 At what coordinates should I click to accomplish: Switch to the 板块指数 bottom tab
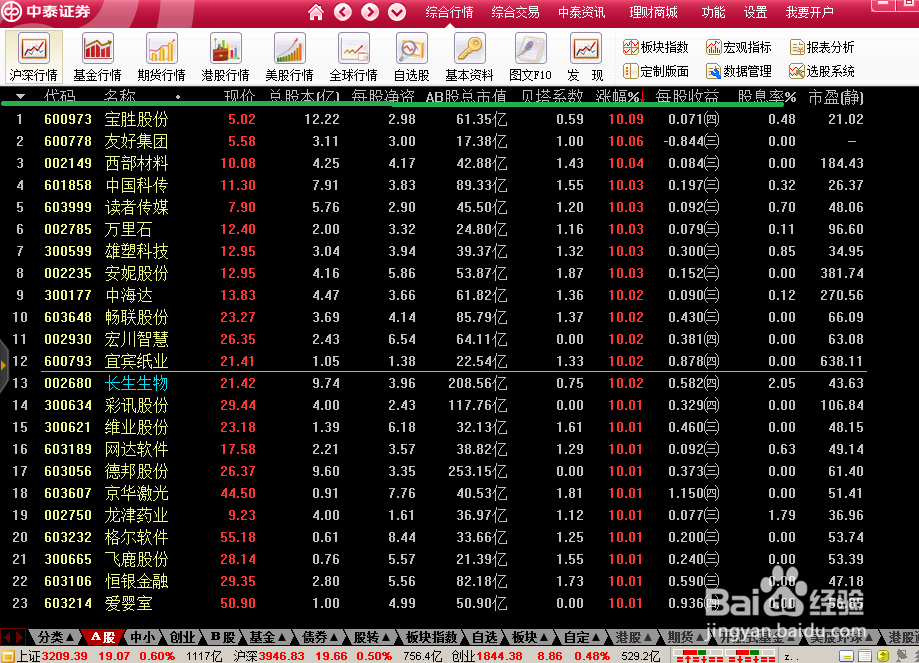tap(431, 637)
